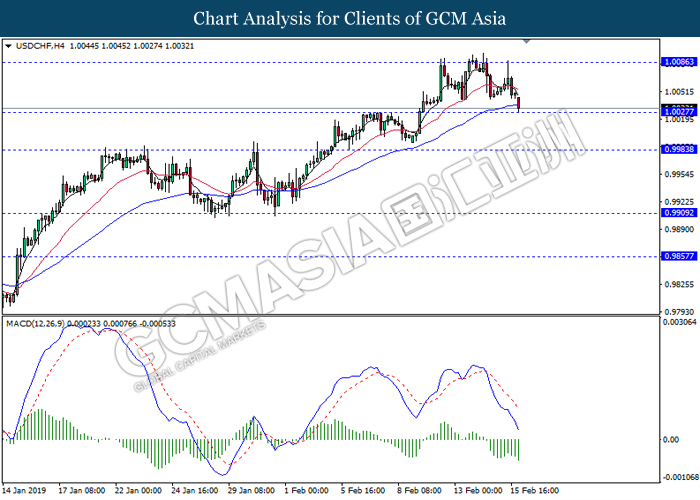The image size is (700, 500).
Task: Click the 29 Jan 08:00 time label
Action: pos(251,490)
